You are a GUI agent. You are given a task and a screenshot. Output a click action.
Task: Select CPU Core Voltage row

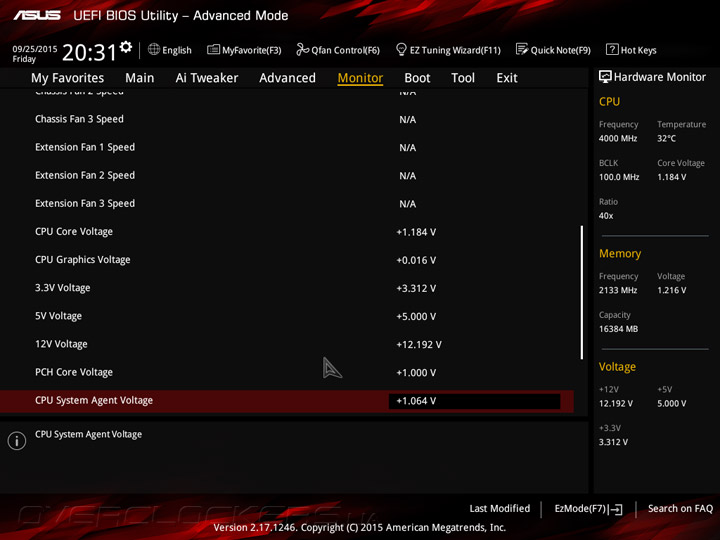point(287,232)
